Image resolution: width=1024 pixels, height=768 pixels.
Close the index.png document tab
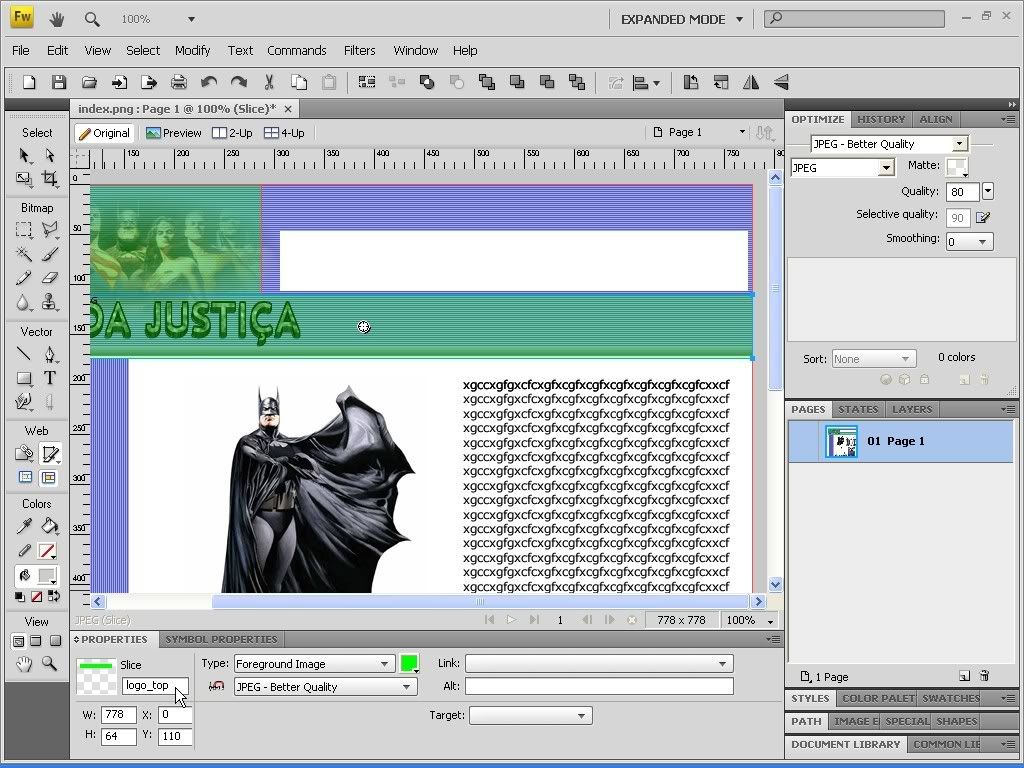(x=288, y=109)
